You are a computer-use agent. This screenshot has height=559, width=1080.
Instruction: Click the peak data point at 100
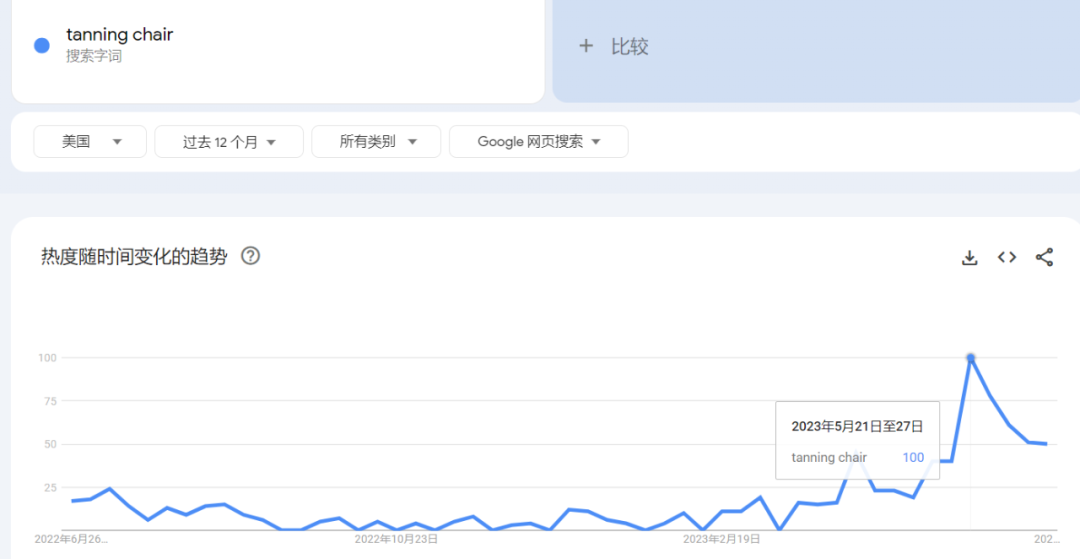pos(970,357)
